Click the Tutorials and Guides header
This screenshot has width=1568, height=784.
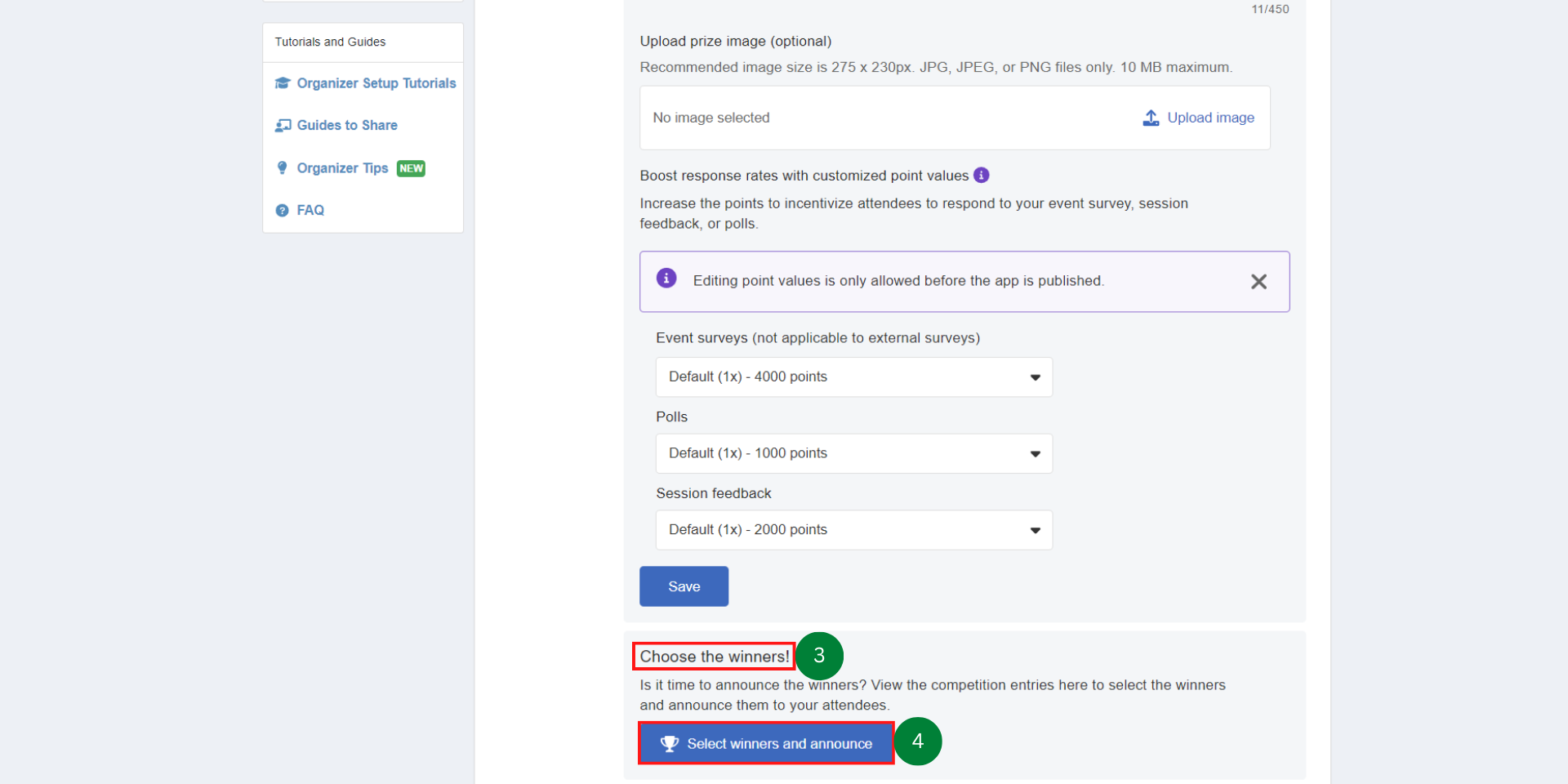click(x=330, y=42)
